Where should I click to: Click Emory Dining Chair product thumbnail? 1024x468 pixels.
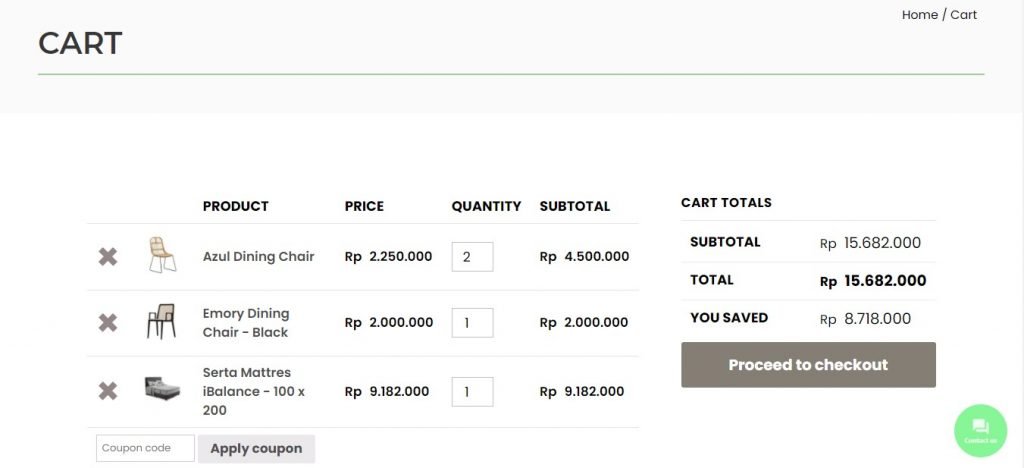click(x=161, y=322)
